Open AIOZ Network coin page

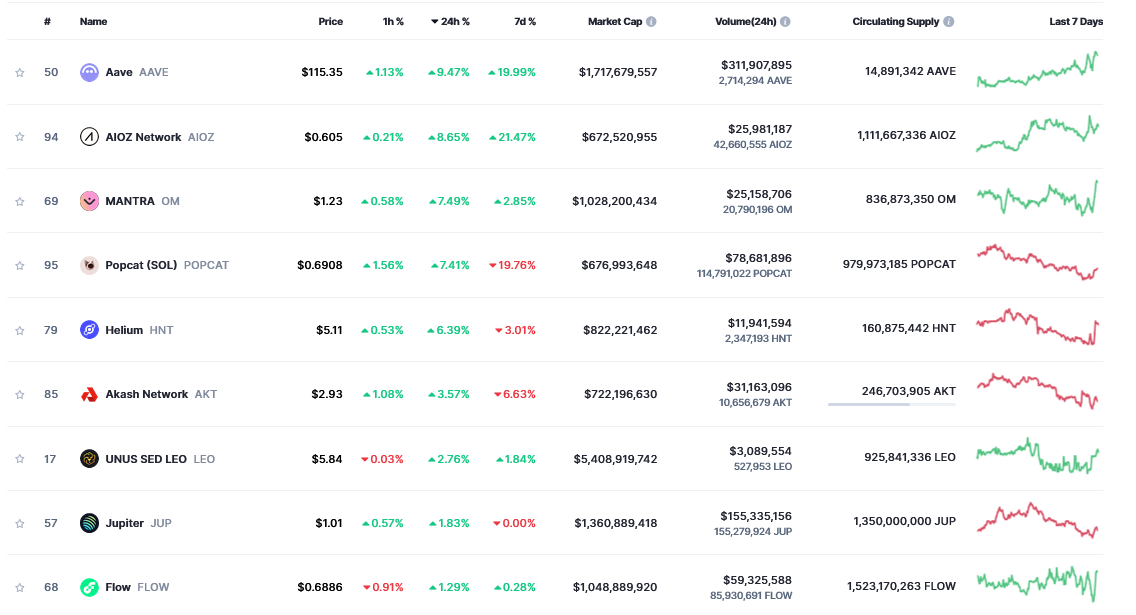[x=160, y=137]
